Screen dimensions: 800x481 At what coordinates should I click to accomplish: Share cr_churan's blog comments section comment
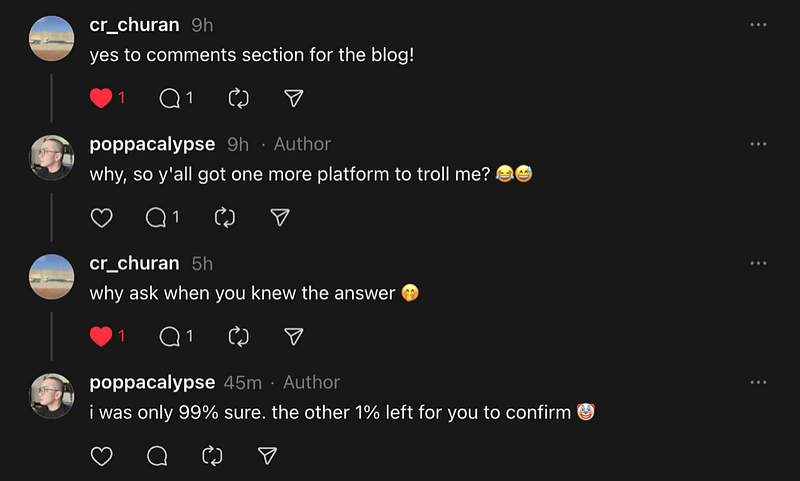tap(293, 98)
